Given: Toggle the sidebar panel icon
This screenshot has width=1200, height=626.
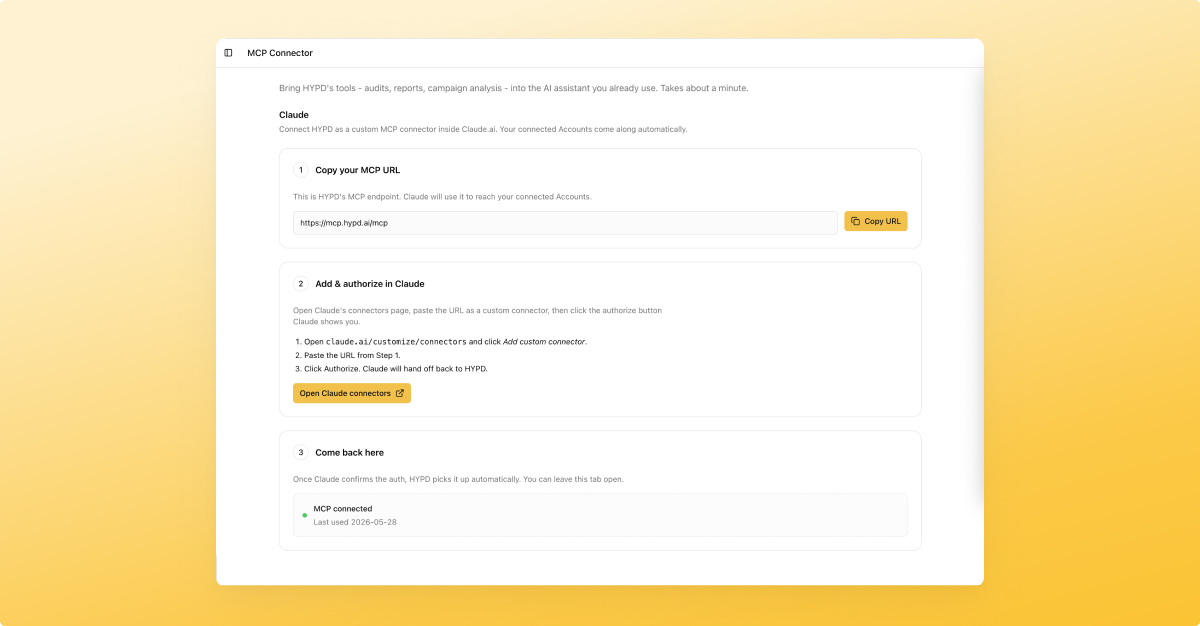Looking at the screenshot, I should point(228,53).
